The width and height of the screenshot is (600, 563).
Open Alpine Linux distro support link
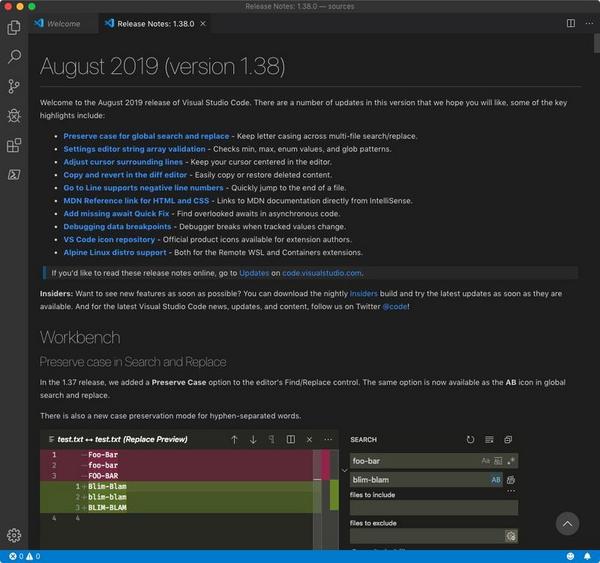click(115, 253)
